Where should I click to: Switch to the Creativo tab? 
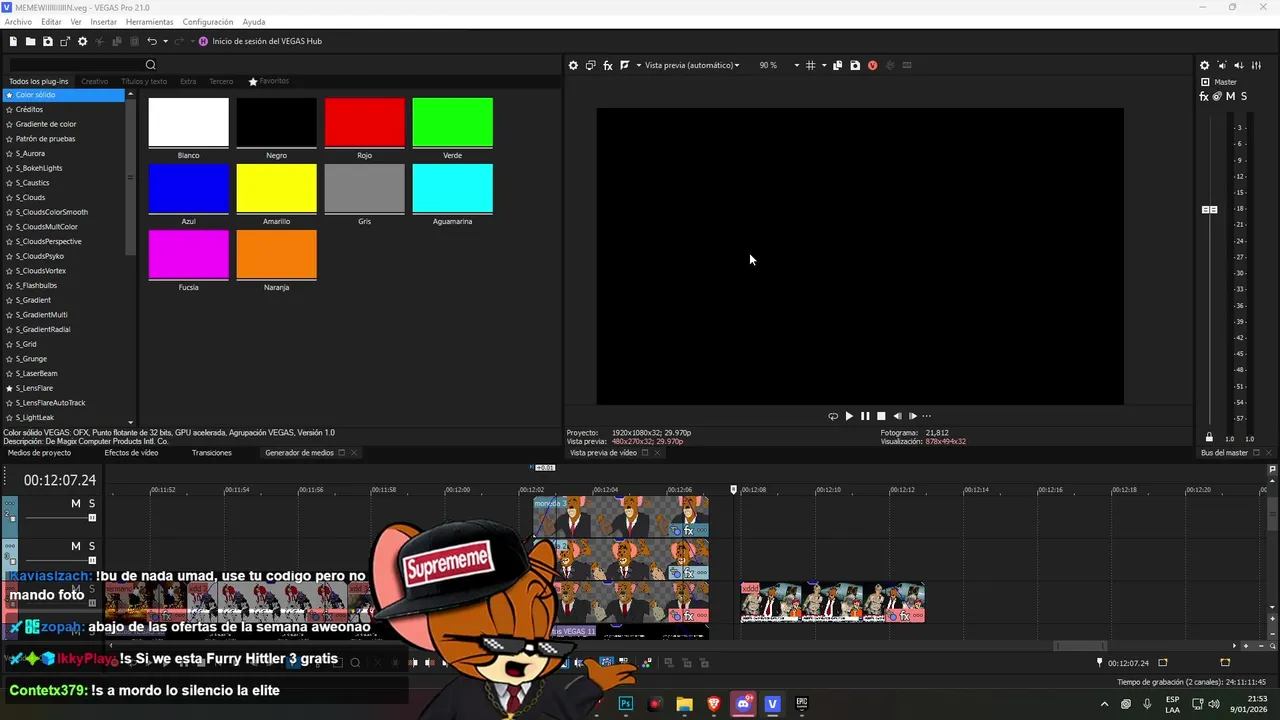coord(95,81)
